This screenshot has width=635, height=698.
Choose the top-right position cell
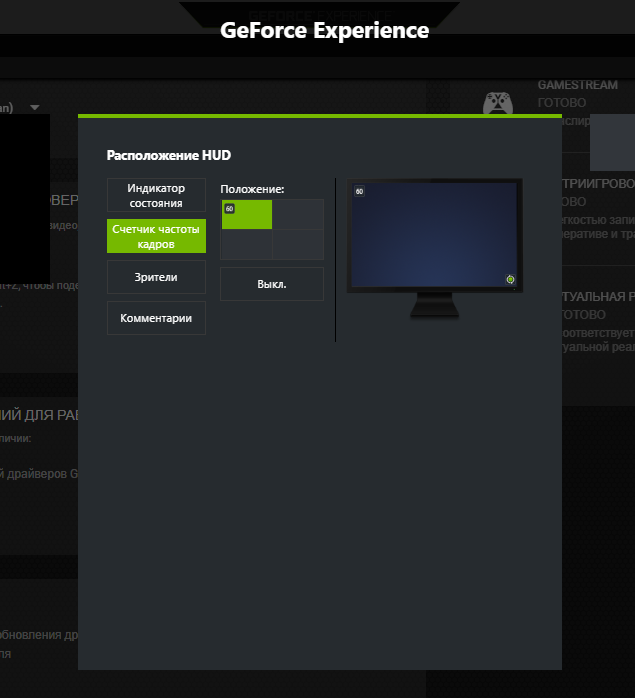click(298, 215)
